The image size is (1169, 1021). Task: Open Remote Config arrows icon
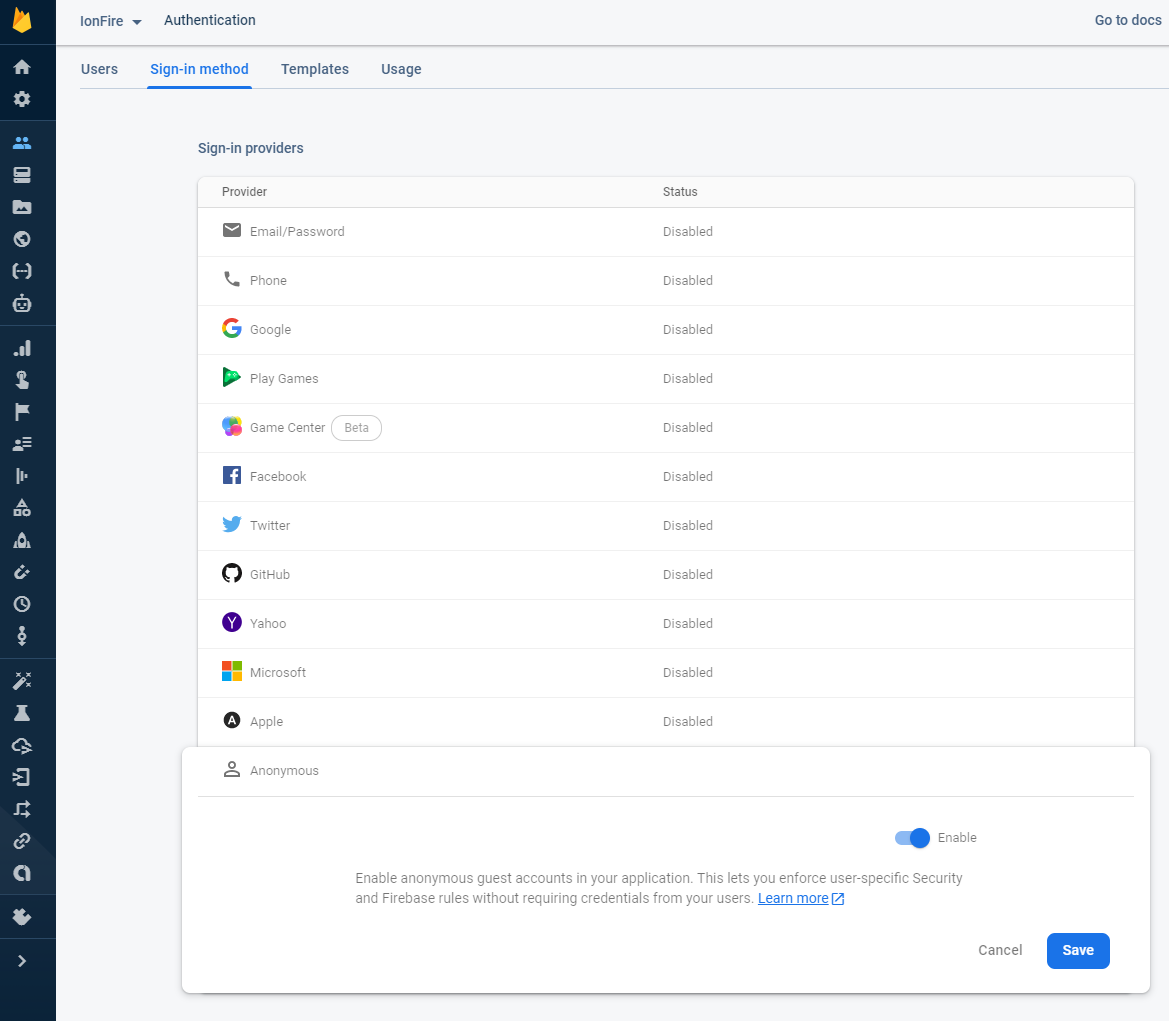(22, 809)
